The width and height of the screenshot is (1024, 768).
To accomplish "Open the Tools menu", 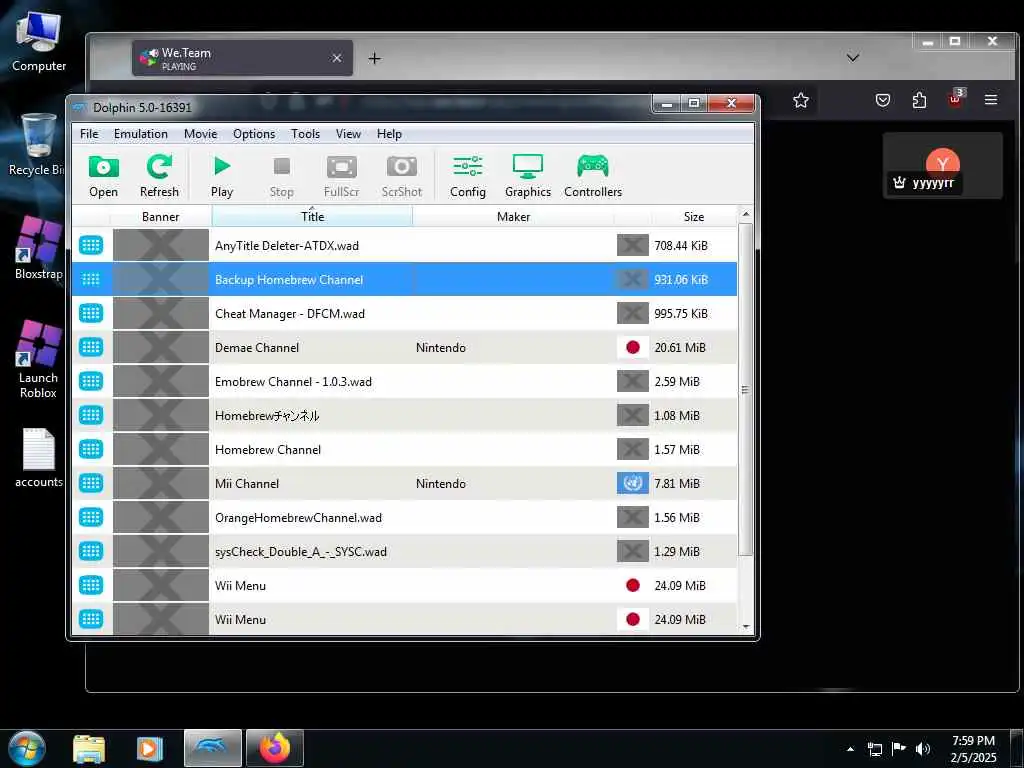I will [305, 134].
